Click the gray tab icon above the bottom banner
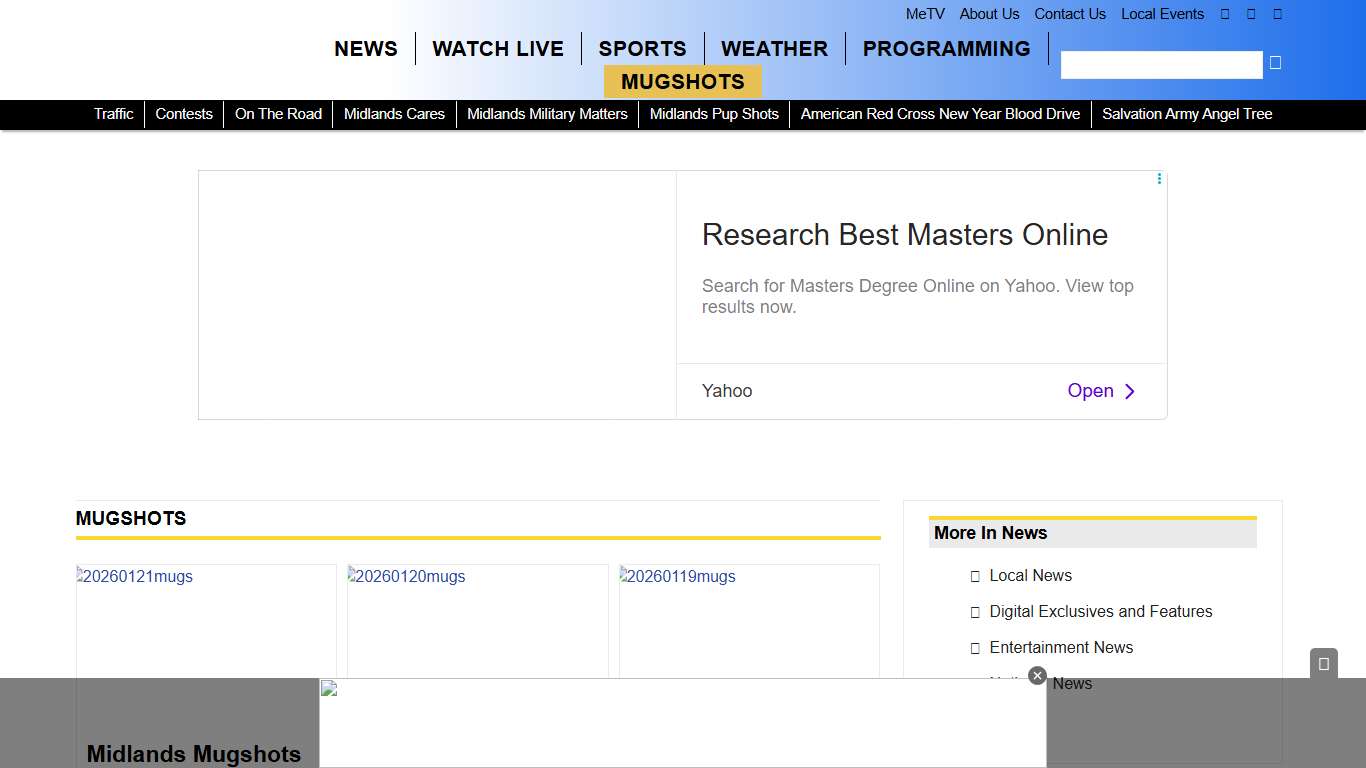This screenshot has height=768, width=1366. coord(1323,663)
